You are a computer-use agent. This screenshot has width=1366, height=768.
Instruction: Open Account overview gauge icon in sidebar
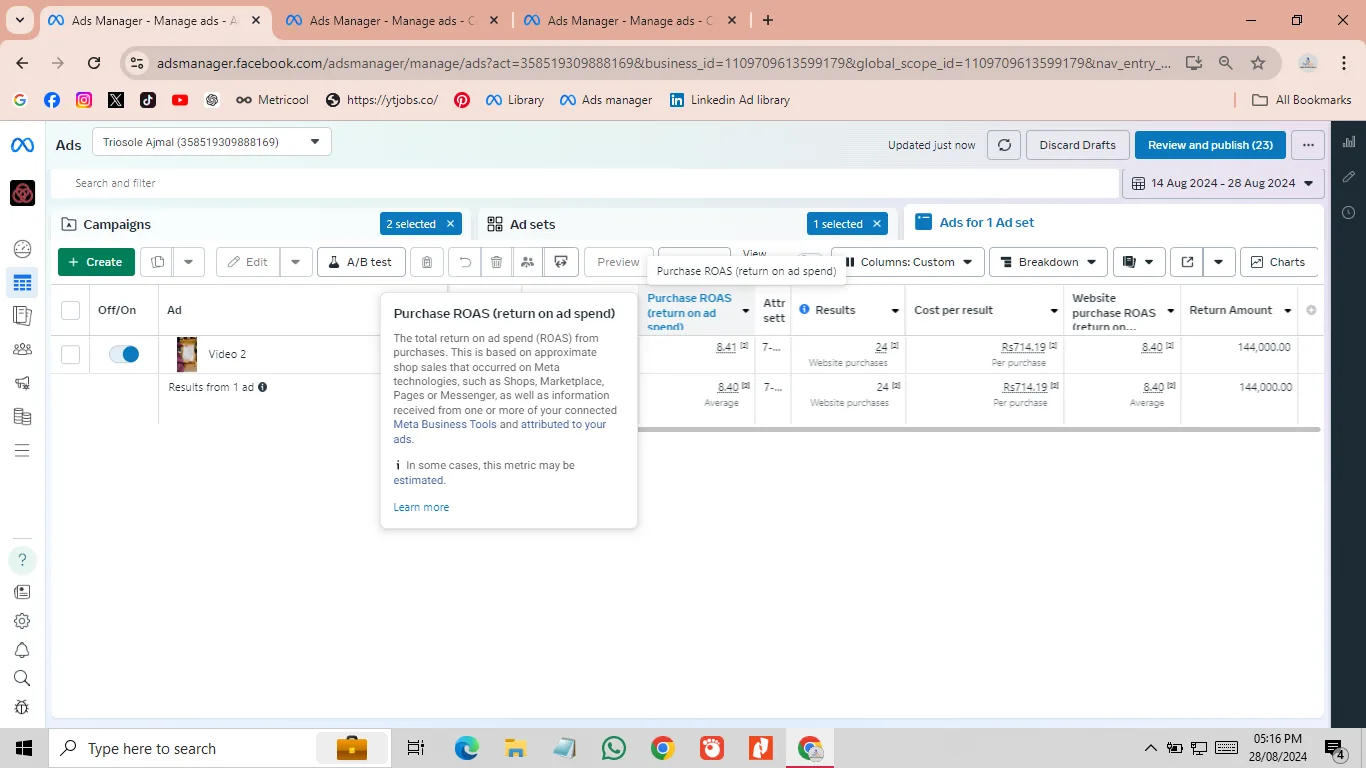22,249
